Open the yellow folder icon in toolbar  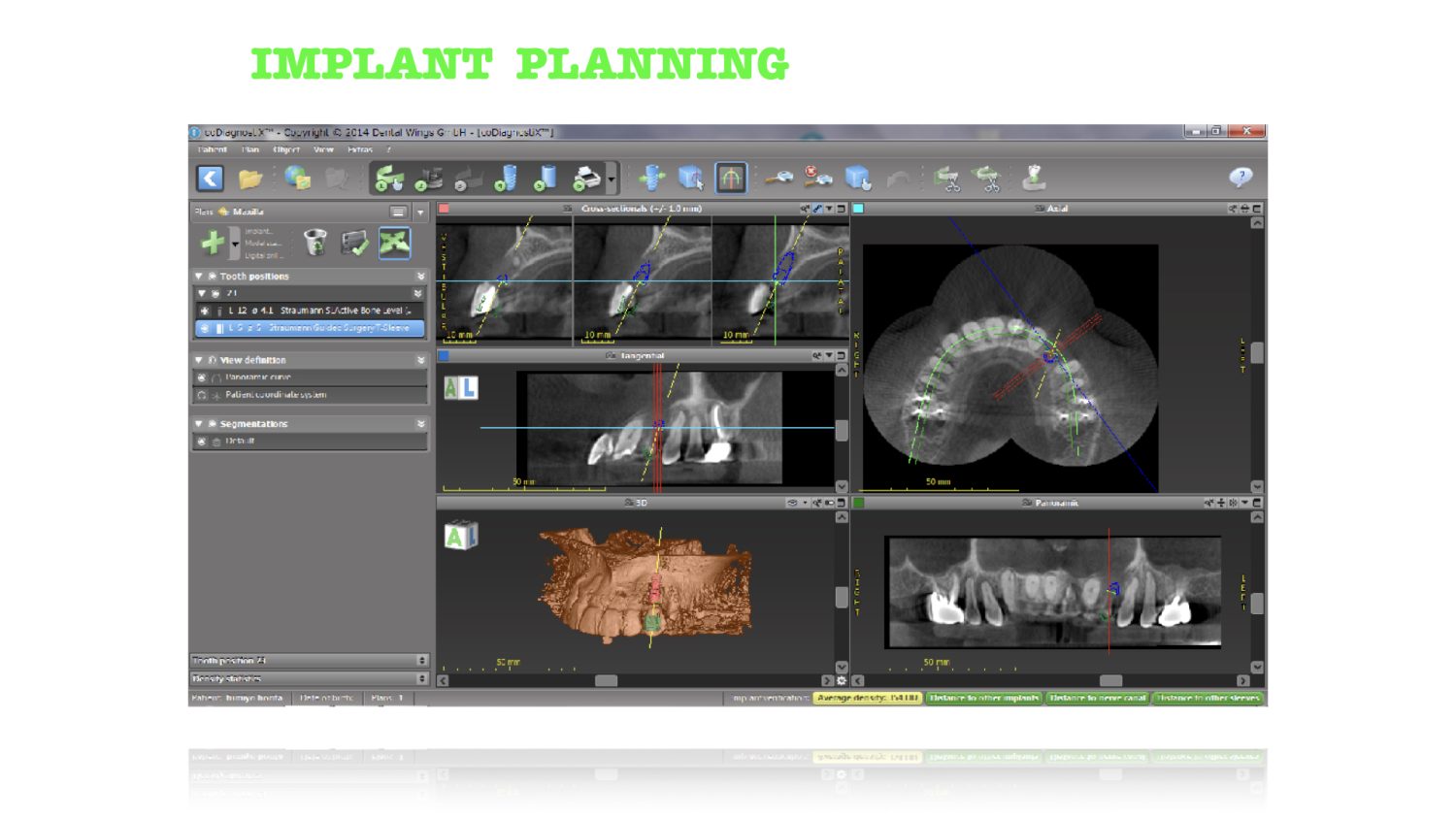(250, 179)
